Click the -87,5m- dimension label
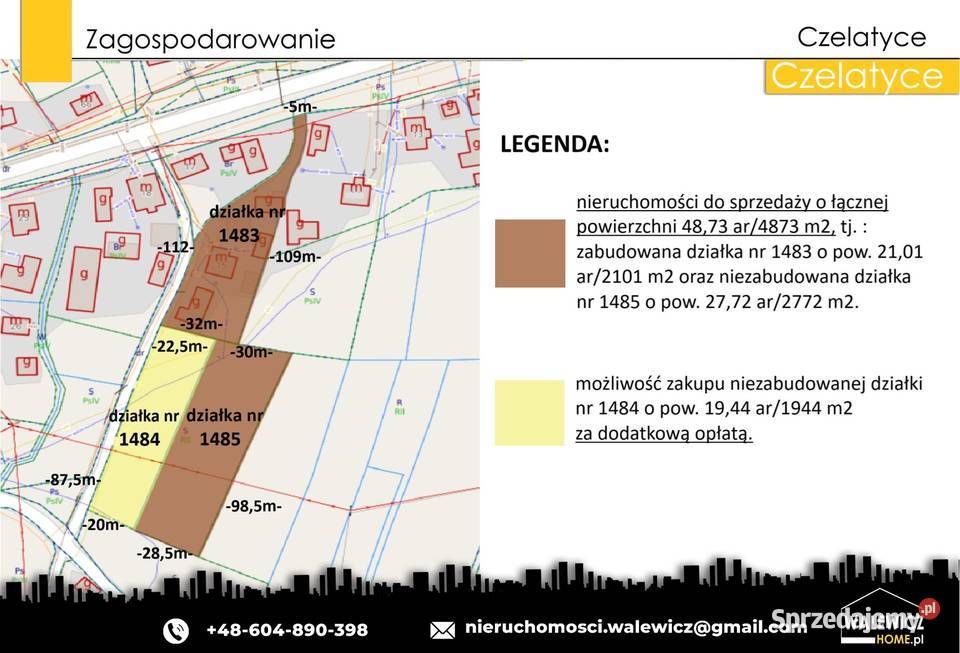The height and width of the screenshot is (653, 960). (73, 480)
